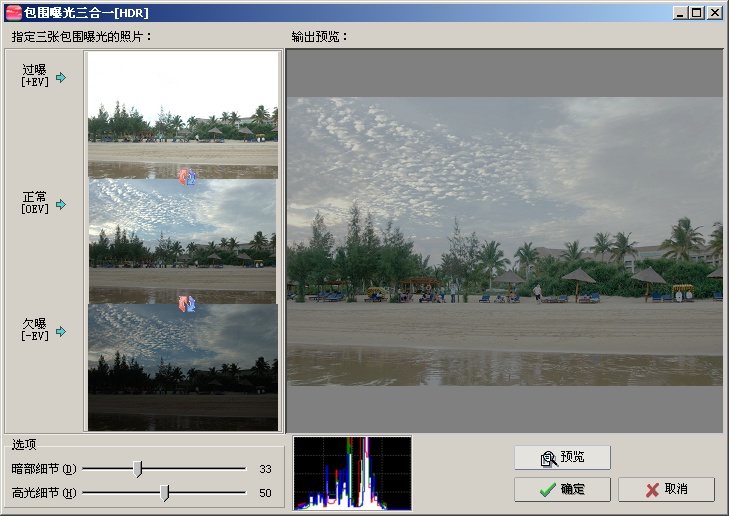Click the 预览 preview button
The height and width of the screenshot is (516, 729).
tap(562, 457)
